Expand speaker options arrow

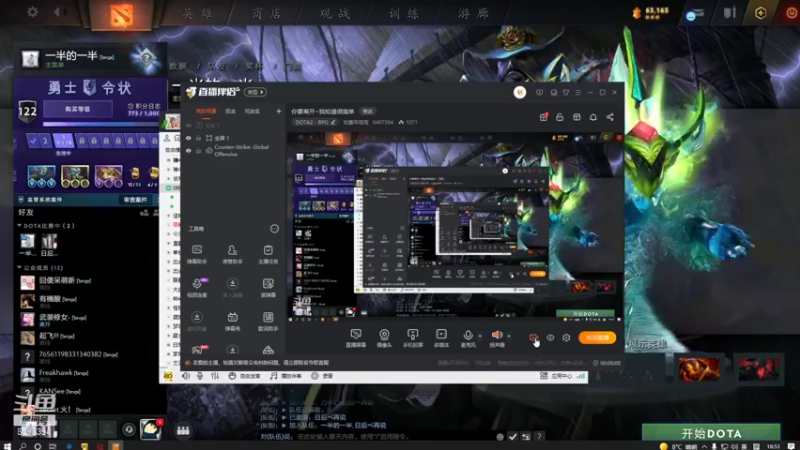pos(509,336)
